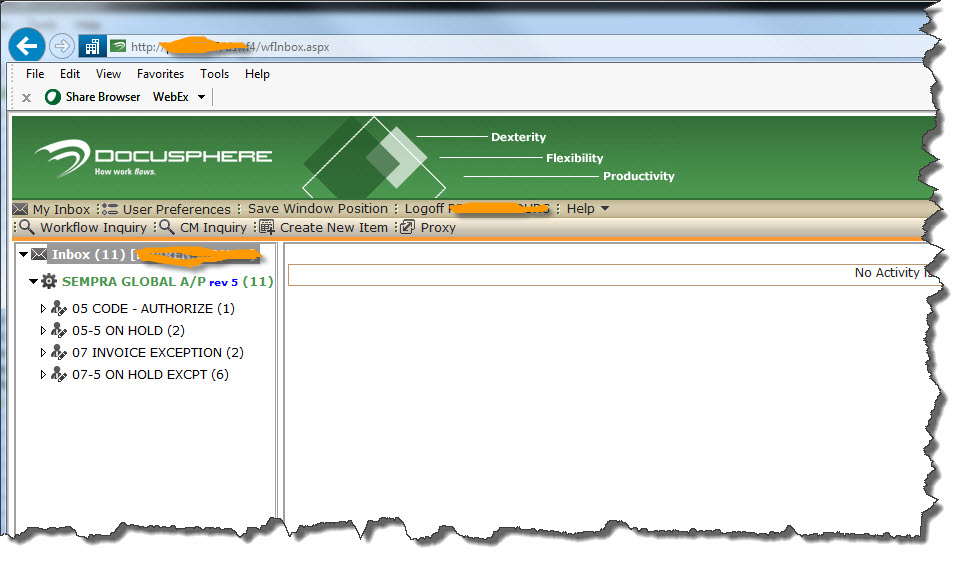Close the WebEx toolbar with X

[26, 97]
